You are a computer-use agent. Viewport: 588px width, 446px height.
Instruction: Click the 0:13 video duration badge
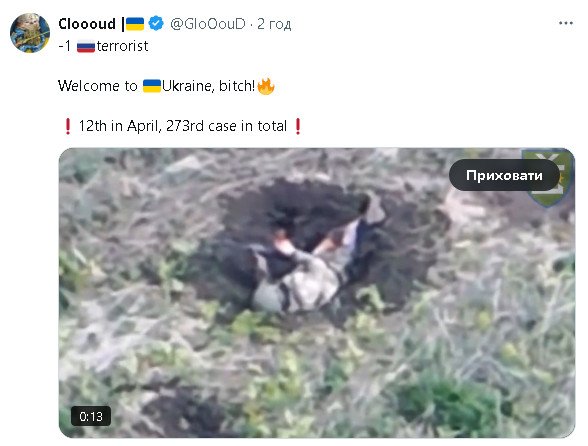click(x=91, y=416)
